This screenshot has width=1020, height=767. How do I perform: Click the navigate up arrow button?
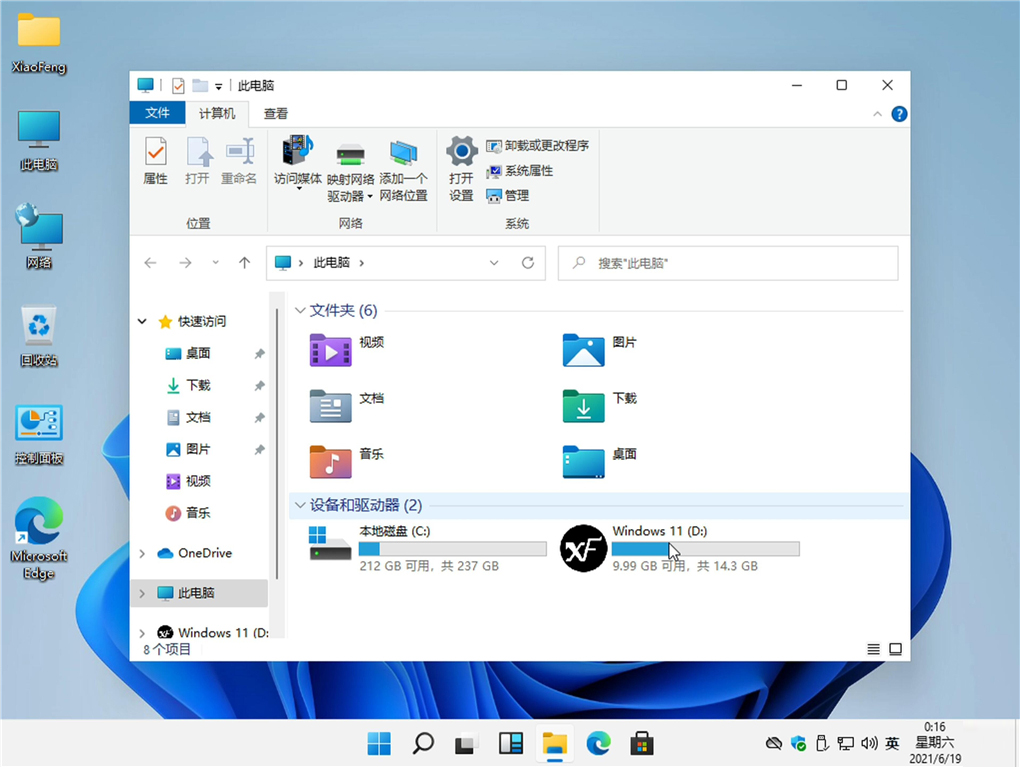point(244,262)
